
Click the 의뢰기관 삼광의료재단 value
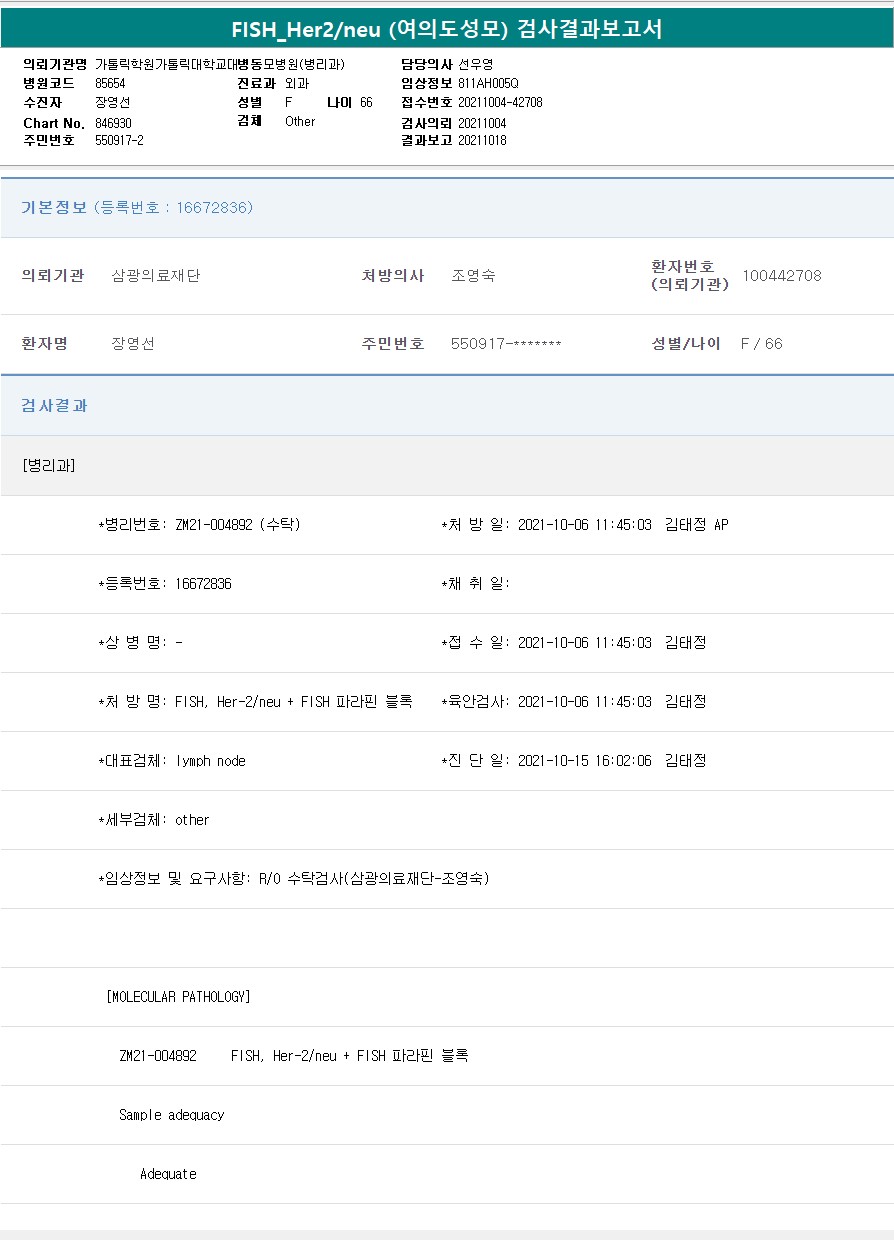point(156,276)
